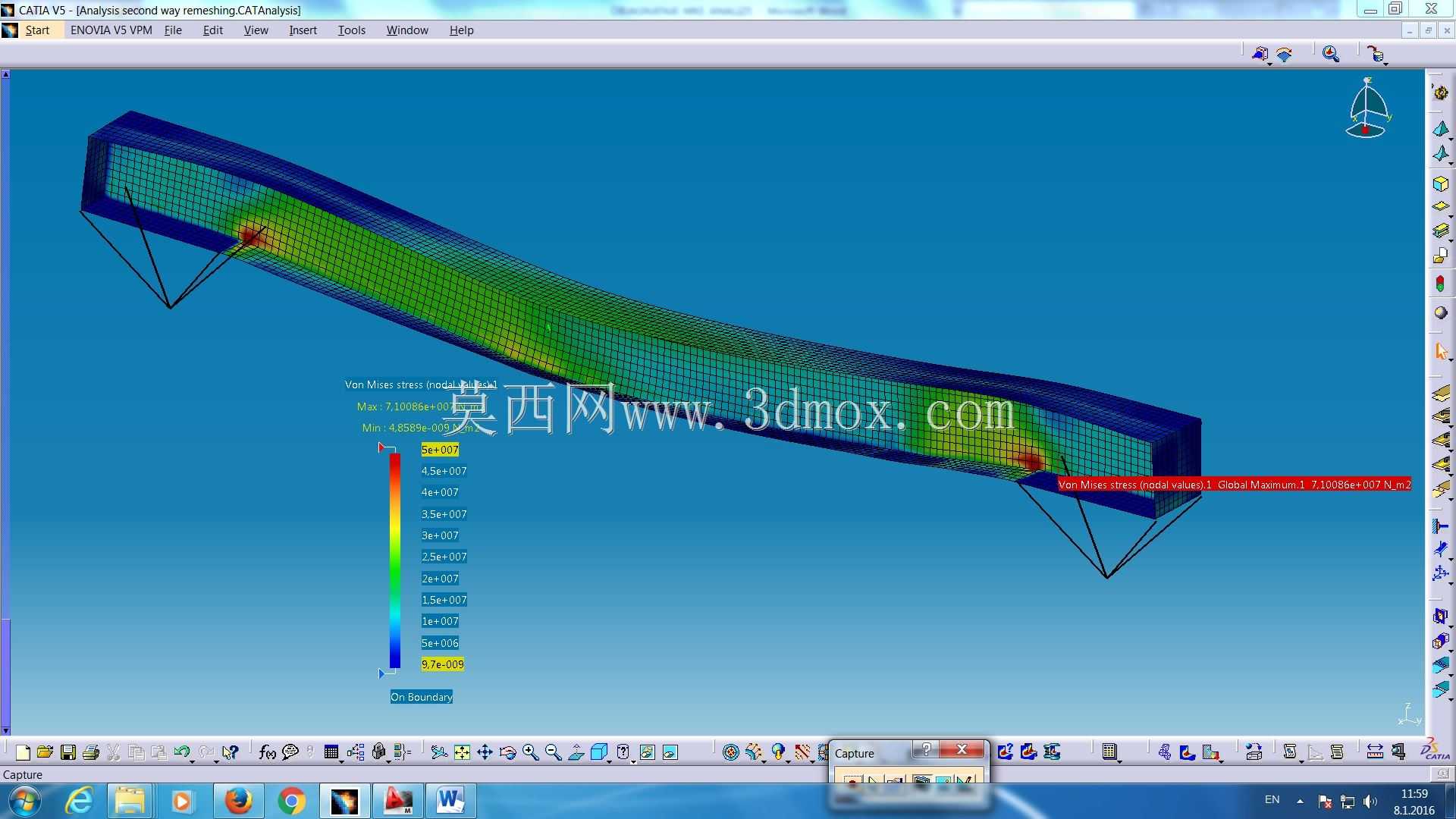Select the orange arrow Select tool

(1440, 350)
